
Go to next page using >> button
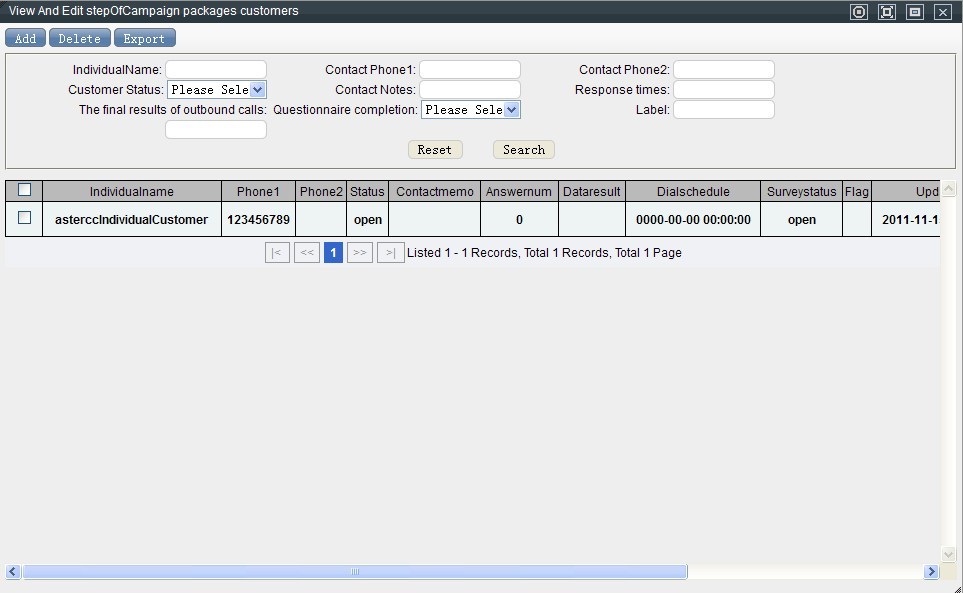click(360, 253)
